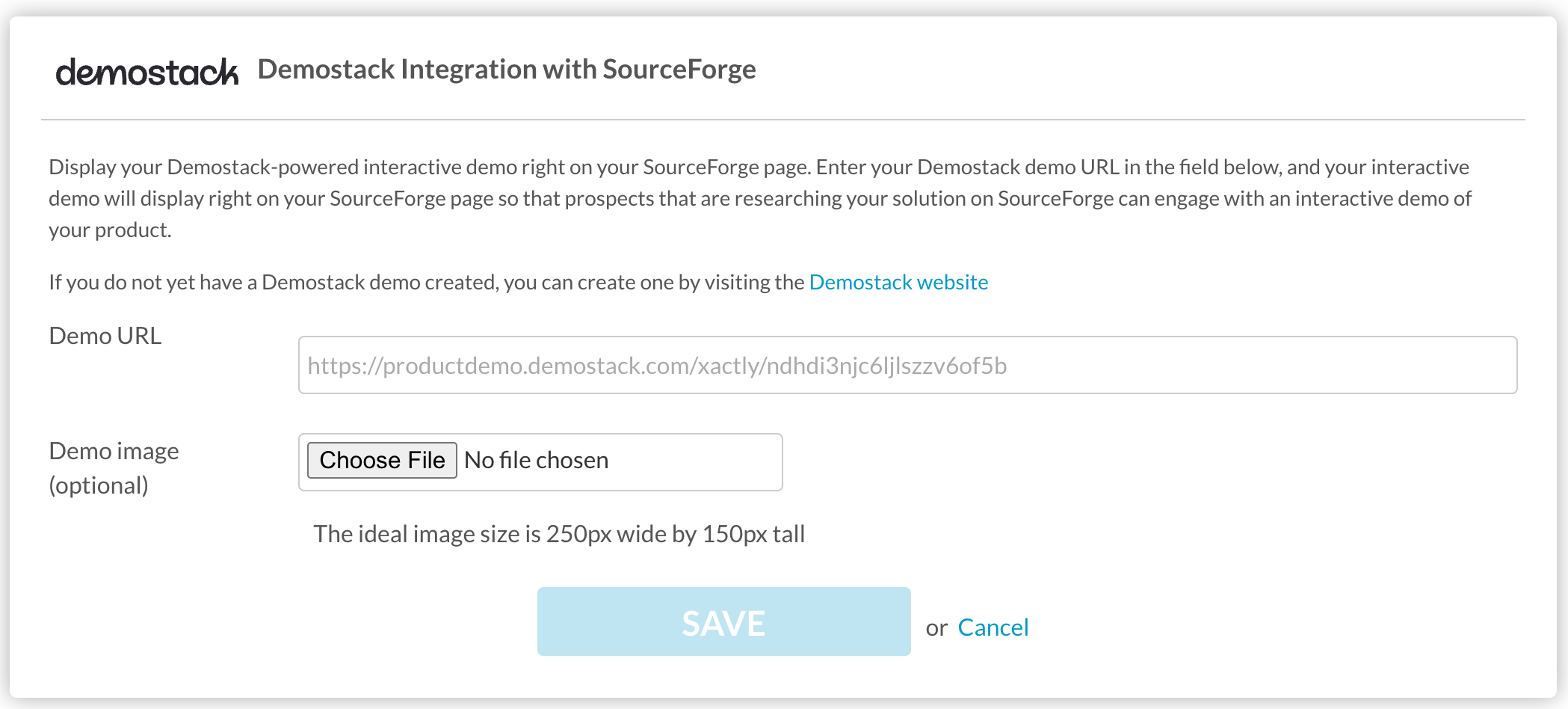This screenshot has height=709, width=1568.
Task: Click the Demo image (optional) label
Action: coord(114,467)
